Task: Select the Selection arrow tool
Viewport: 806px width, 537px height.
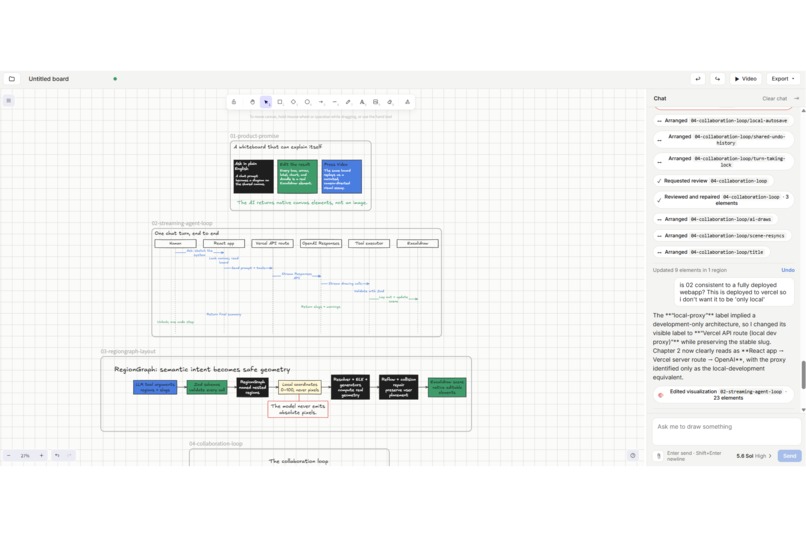Action: [x=266, y=102]
